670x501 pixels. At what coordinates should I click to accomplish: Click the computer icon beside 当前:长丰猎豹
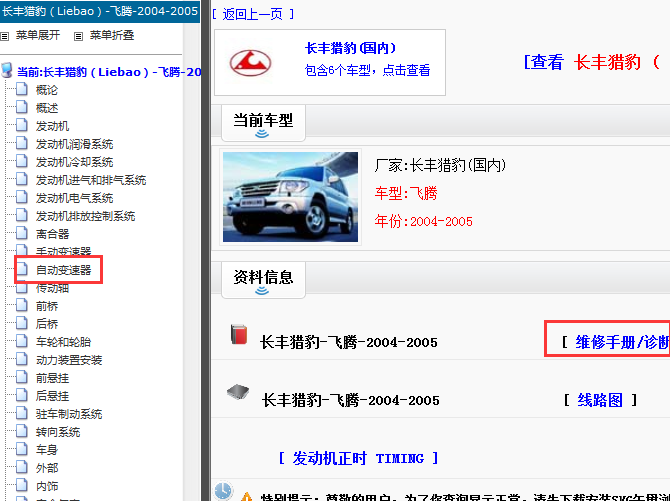tap(7, 70)
